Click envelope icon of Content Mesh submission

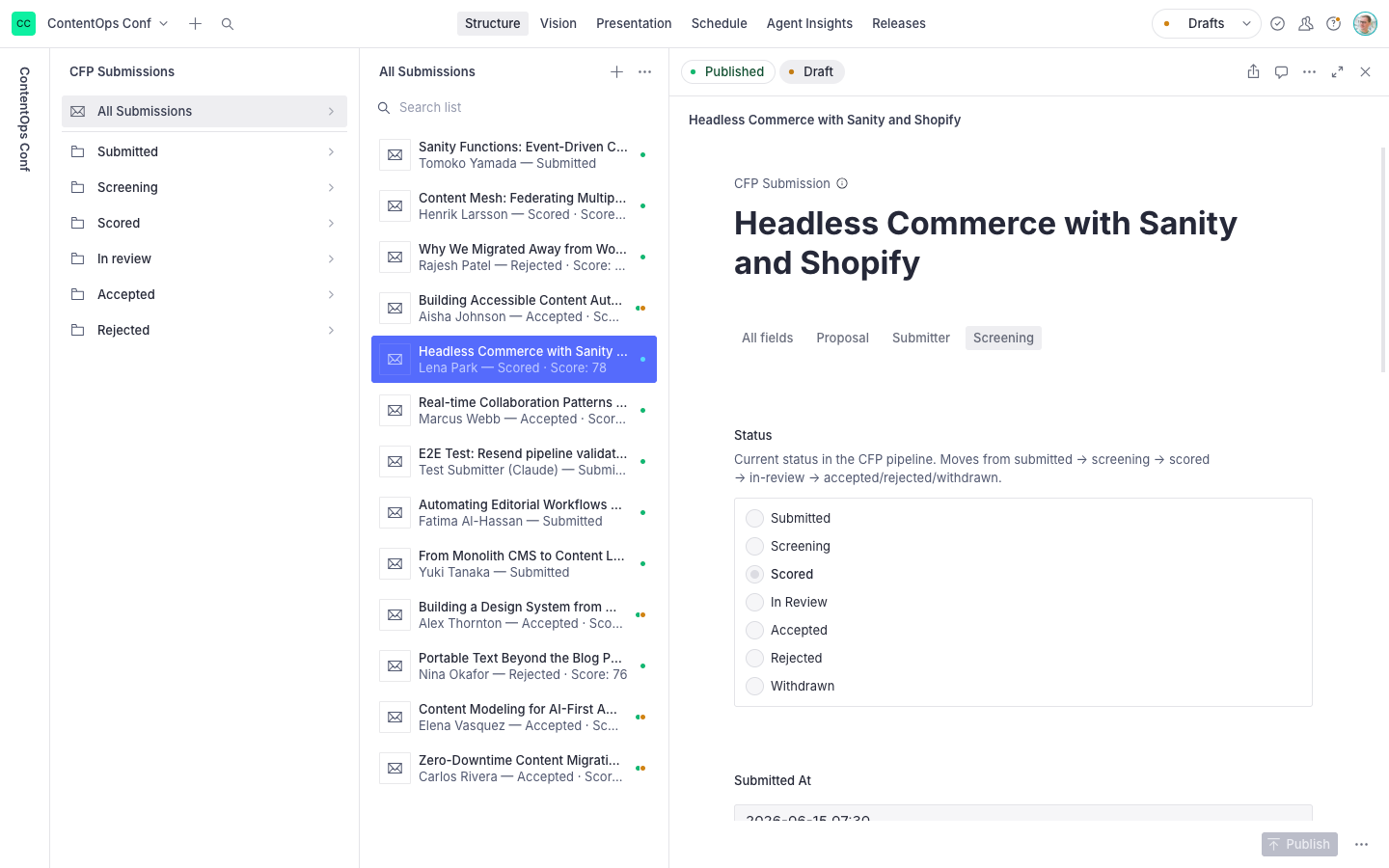(395, 205)
